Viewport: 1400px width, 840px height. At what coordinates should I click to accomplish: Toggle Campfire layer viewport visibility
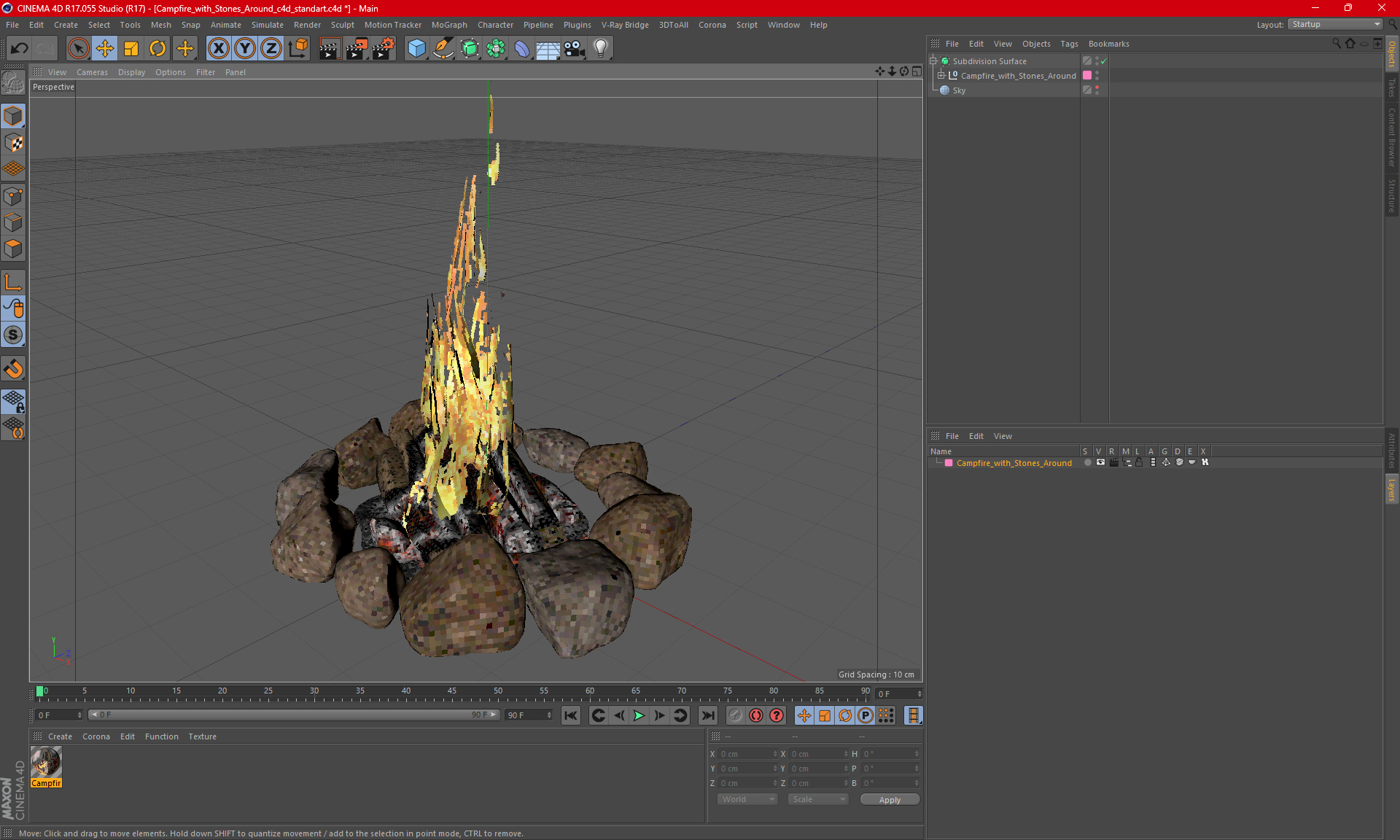1100,462
